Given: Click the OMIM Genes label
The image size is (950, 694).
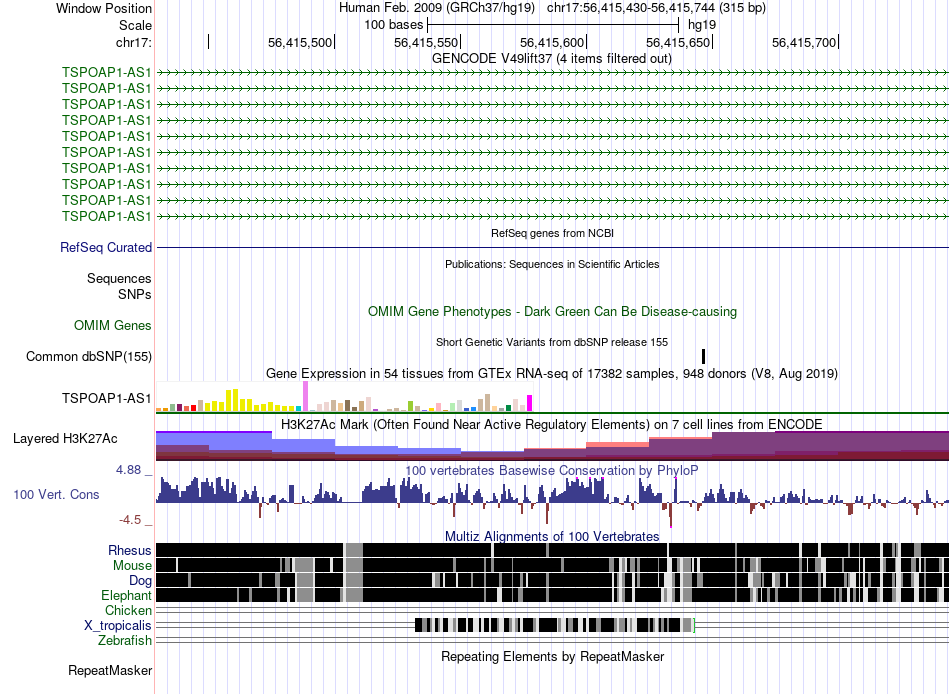Looking at the screenshot, I should click(x=113, y=325).
